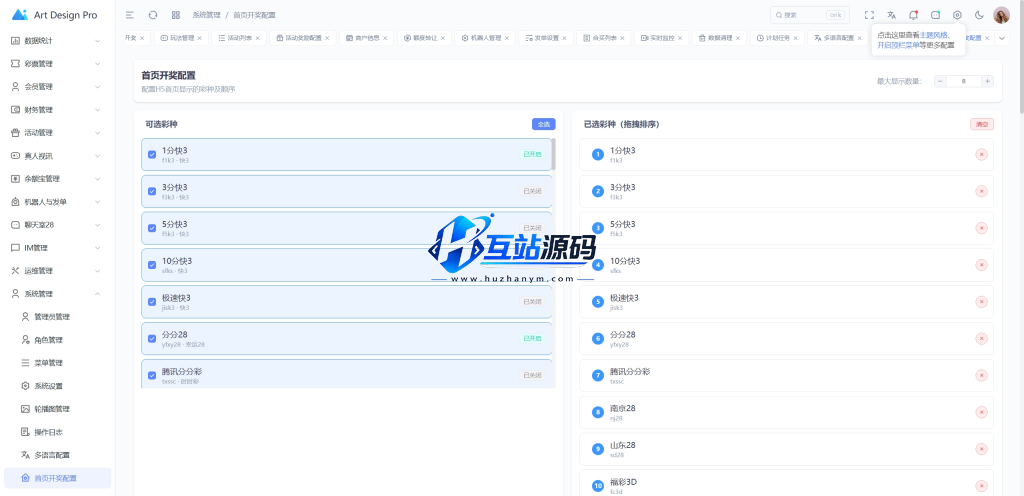The image size is (1024, 496).
Task: Uncheck the 1分快3 checkbox
Action: [152, 155]
